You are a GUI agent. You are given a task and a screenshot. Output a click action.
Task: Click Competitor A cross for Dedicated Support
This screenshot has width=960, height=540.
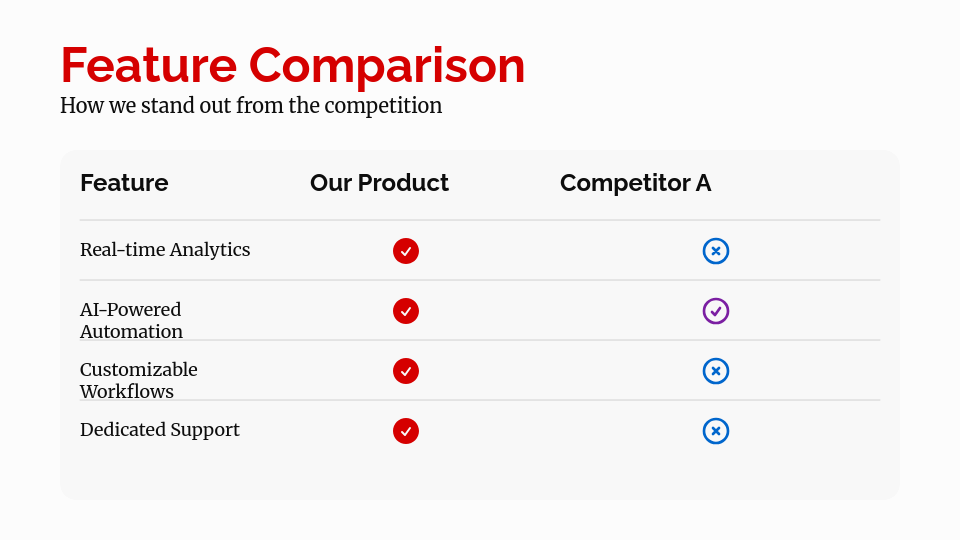click(x=716, y=431)
